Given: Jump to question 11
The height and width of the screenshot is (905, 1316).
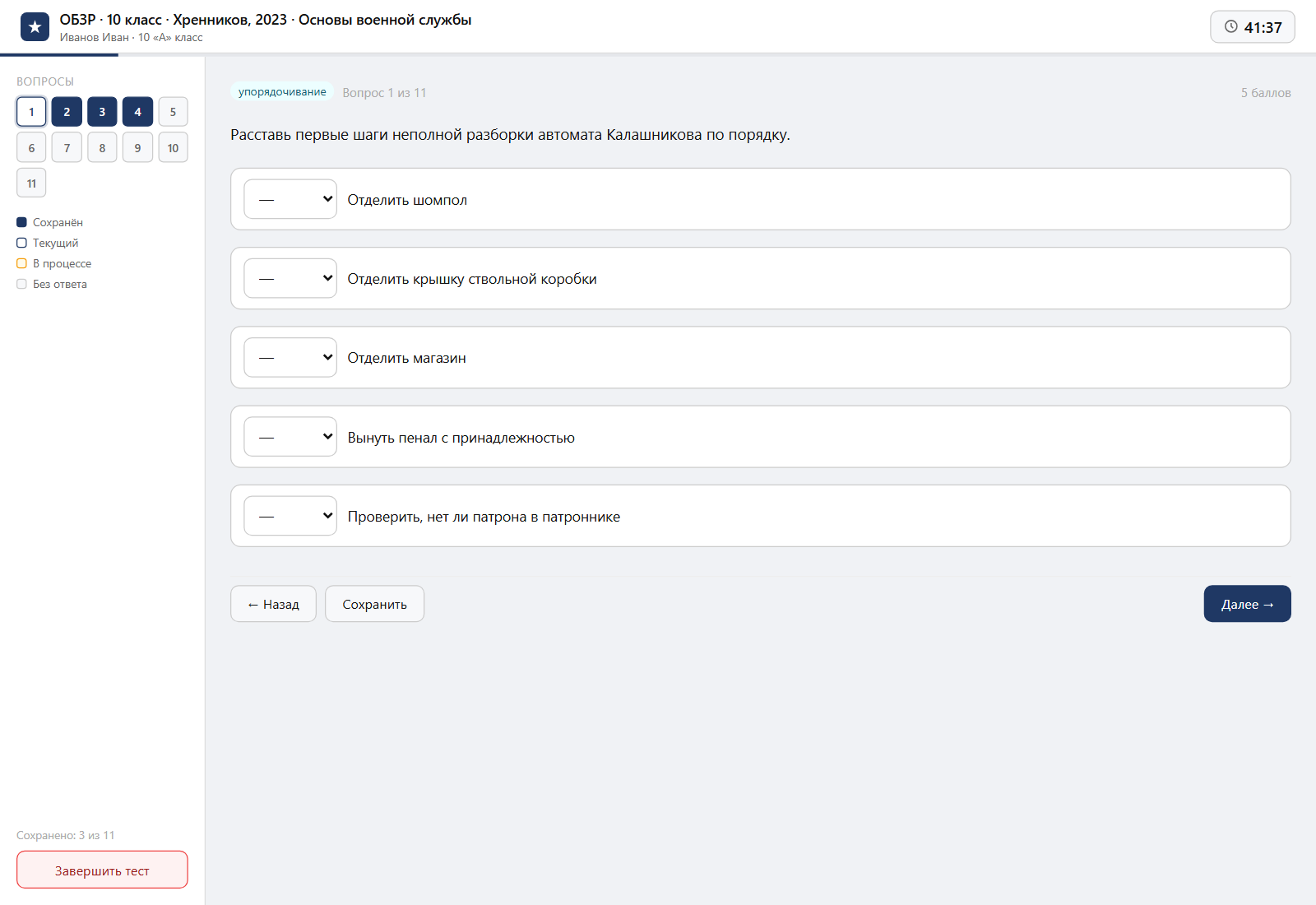Looking at the screenshot, I should point(31,183).
